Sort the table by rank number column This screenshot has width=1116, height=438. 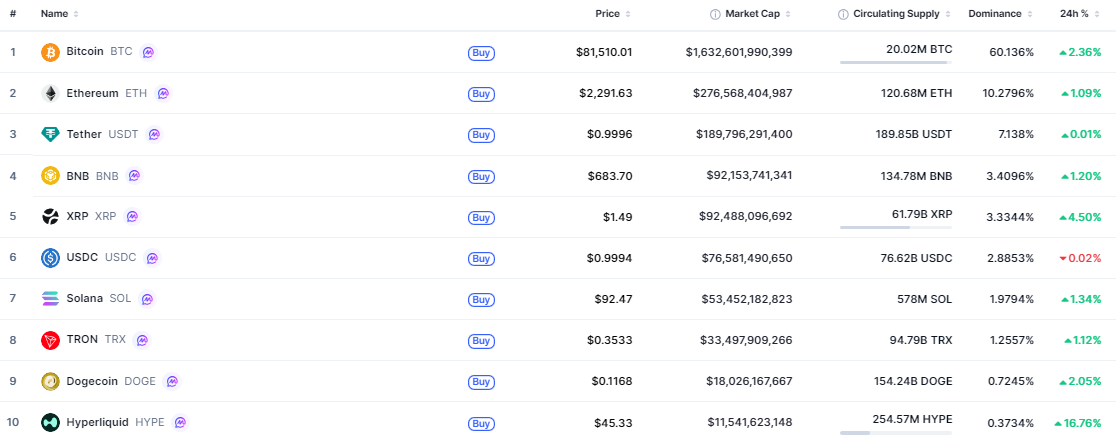click(14, 14)
